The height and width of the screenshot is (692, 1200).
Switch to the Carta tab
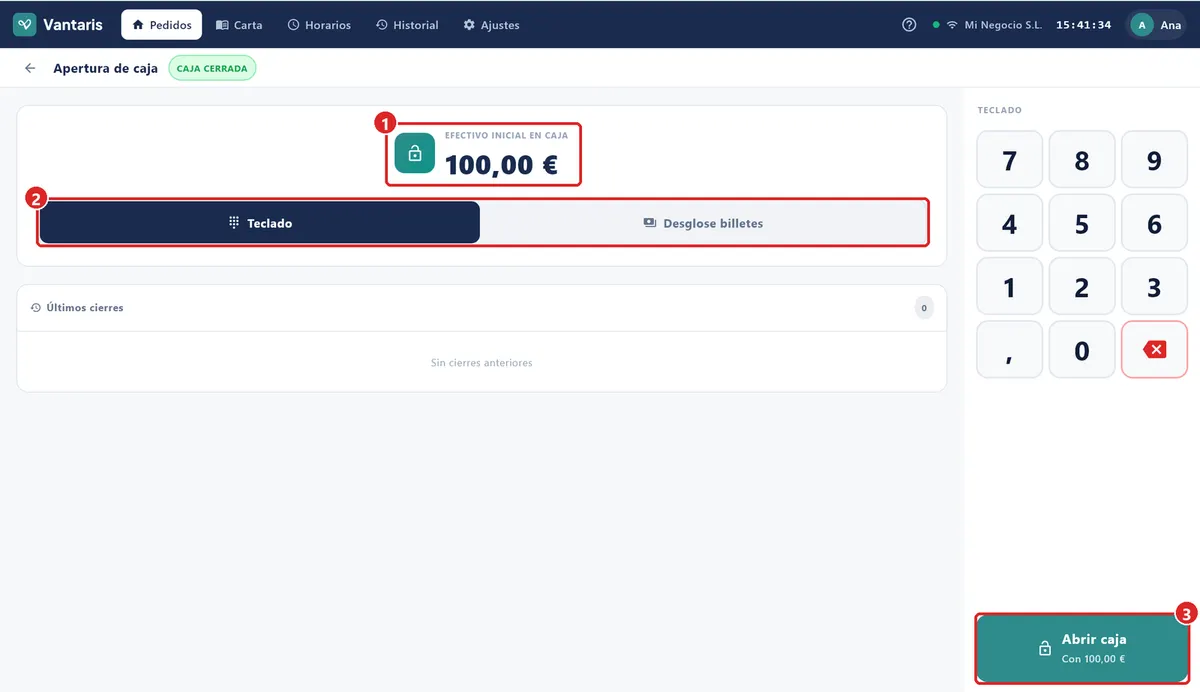[x=239, y=25]
